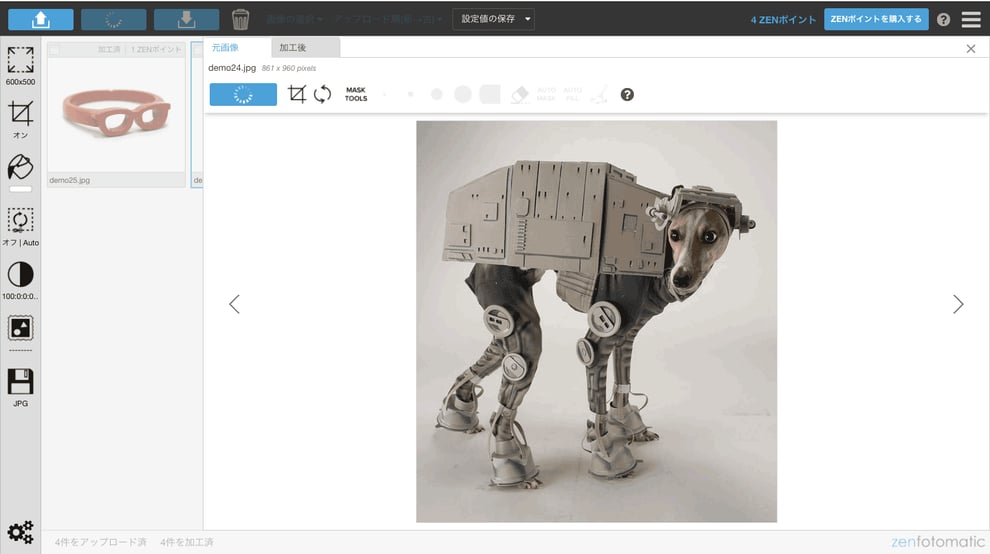The width and height of the screenshot is (990, 554).
Task: Go to previous image with left arrow
Action: [234, 304]
